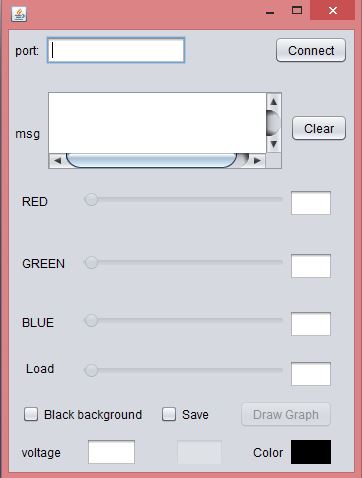Focus the port text field

pyautogui.click(x=116, y=50)
